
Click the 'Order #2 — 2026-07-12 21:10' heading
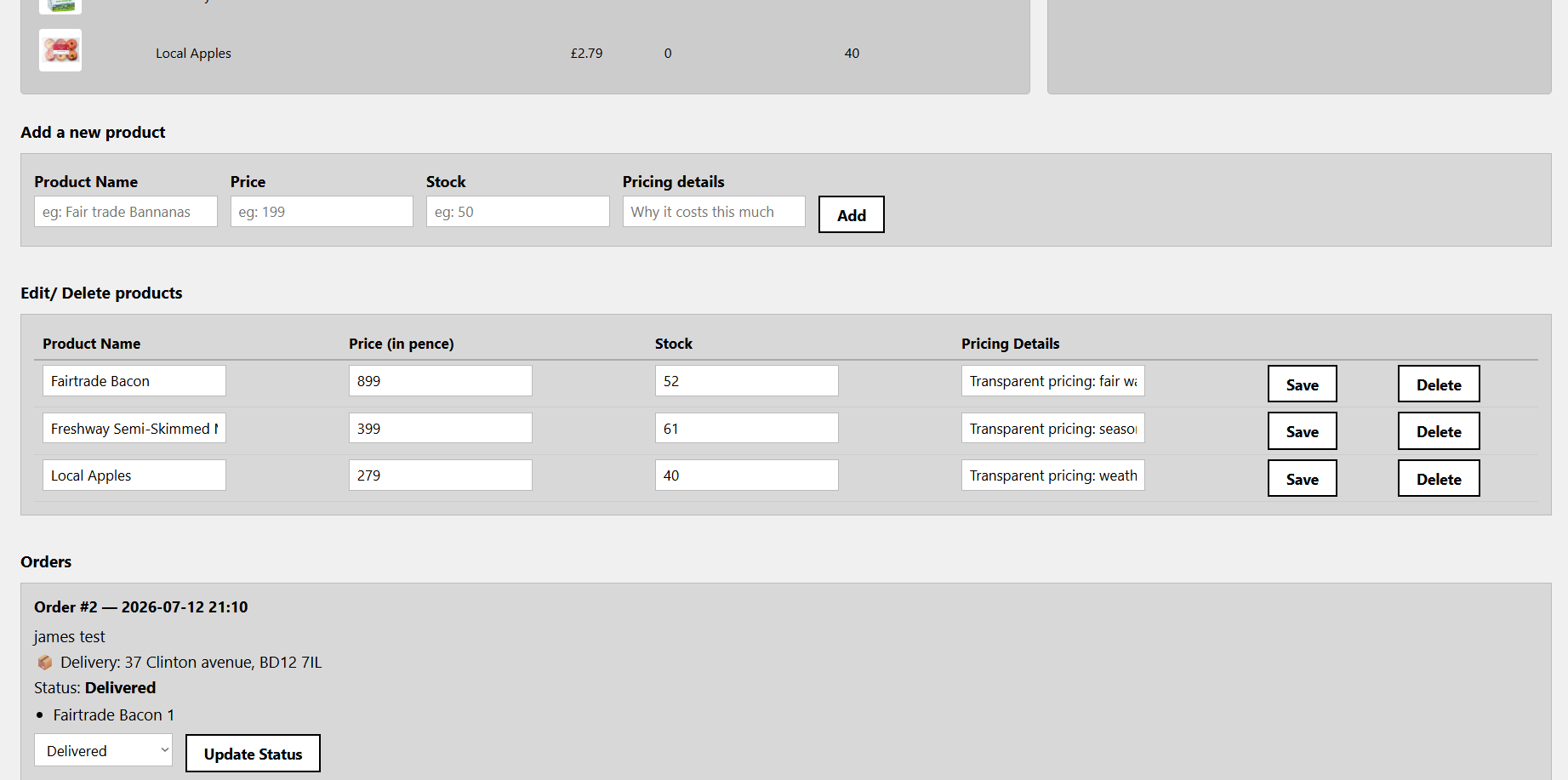(x=141, y=606)
